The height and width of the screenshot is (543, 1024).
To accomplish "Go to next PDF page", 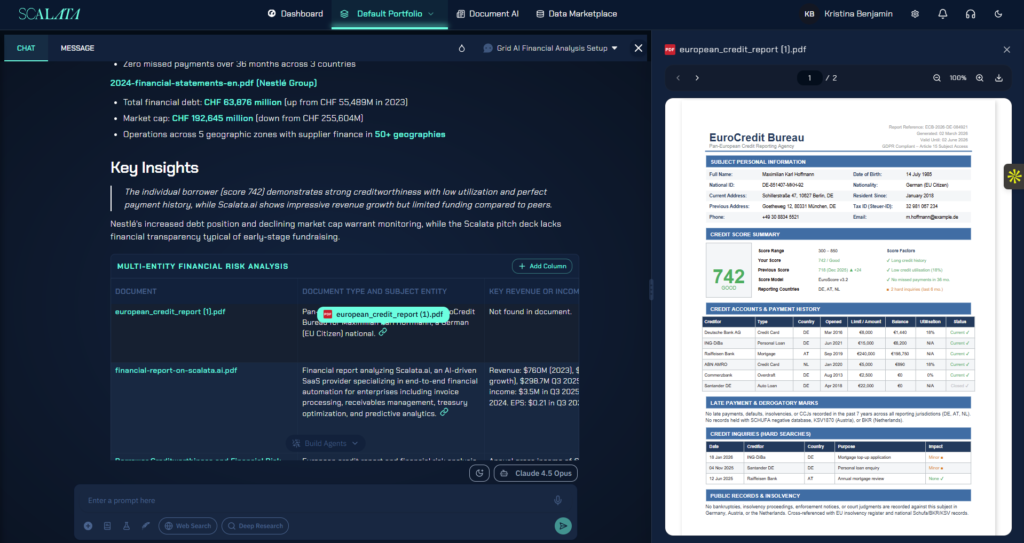I will [697, 78].
